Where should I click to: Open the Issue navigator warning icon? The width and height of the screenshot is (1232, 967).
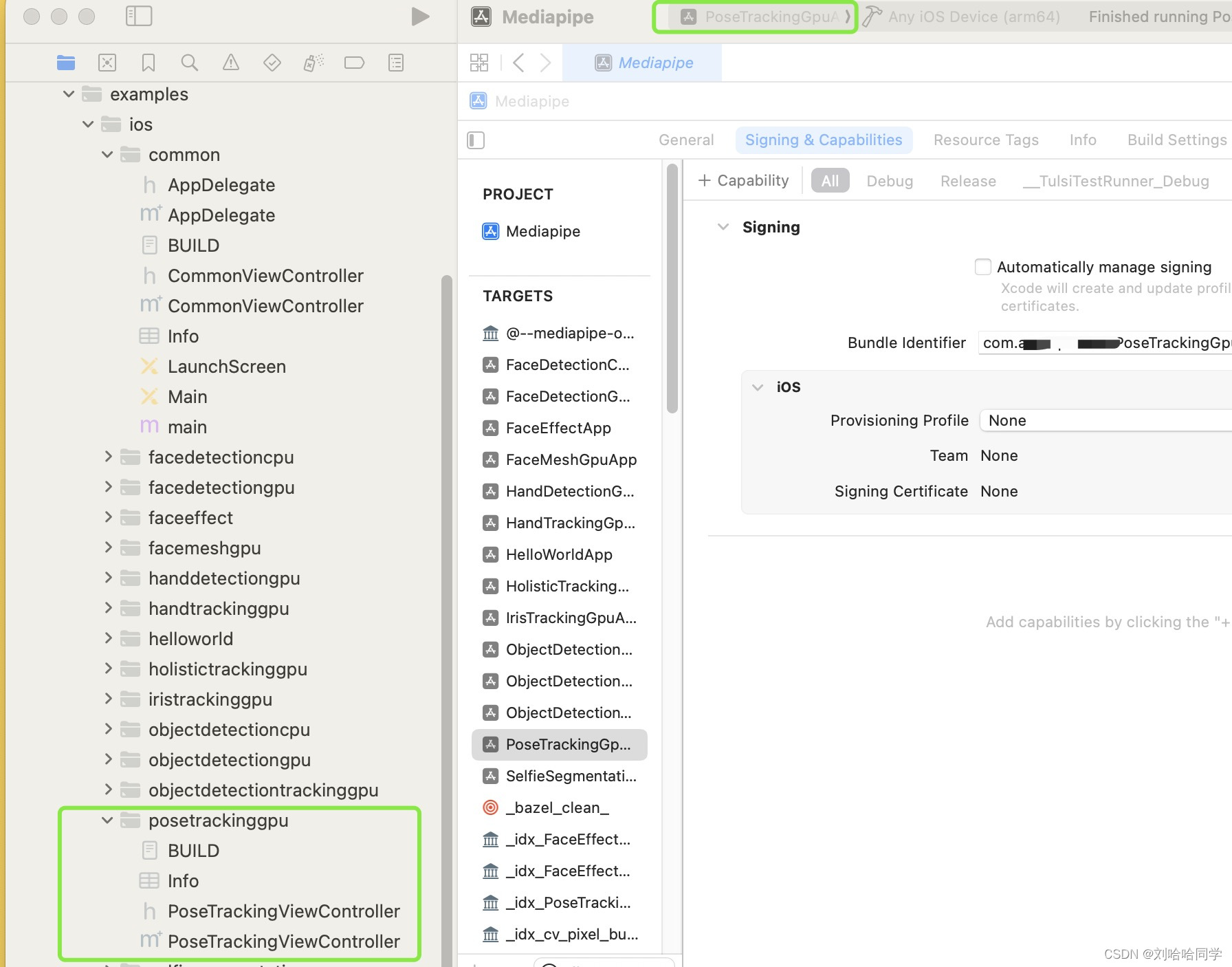231,63
